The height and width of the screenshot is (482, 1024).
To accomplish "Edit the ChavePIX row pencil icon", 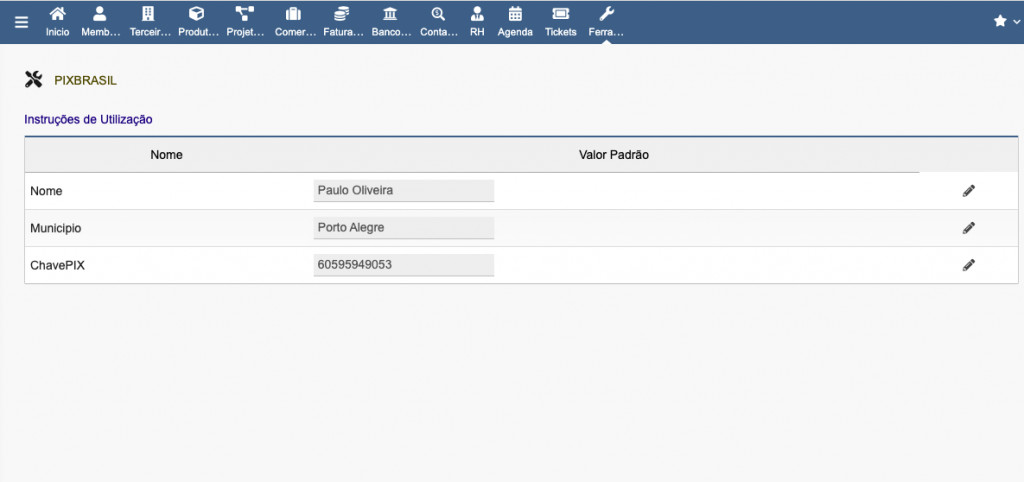I will click(x=968, y=265).
